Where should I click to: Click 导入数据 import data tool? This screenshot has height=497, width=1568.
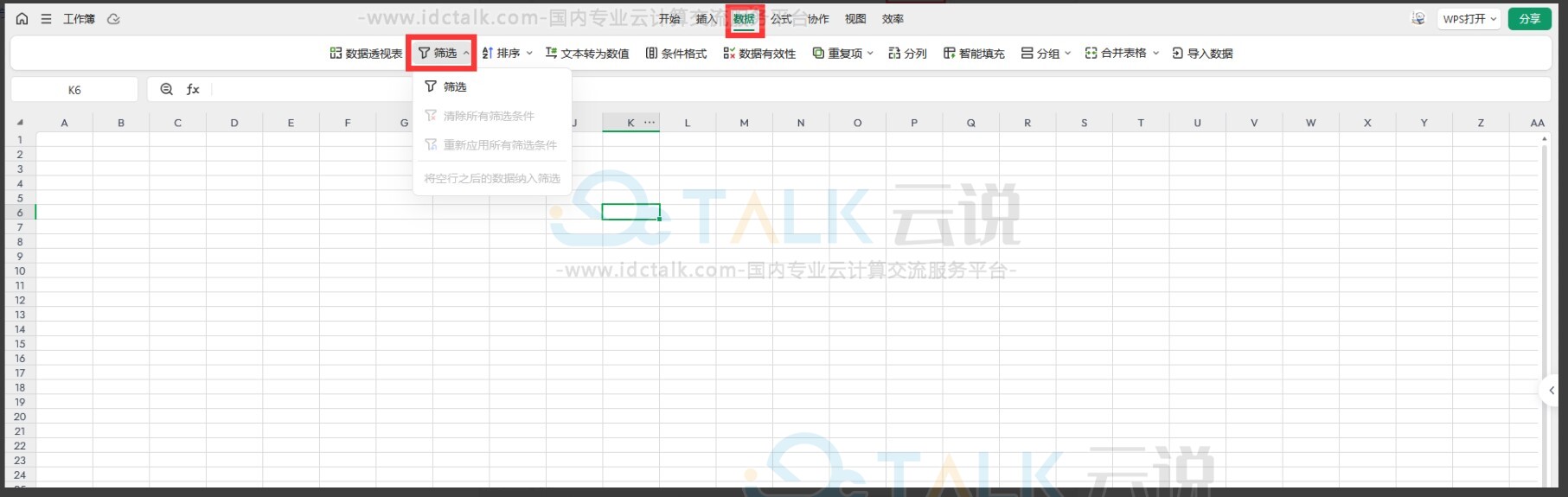1202,53
